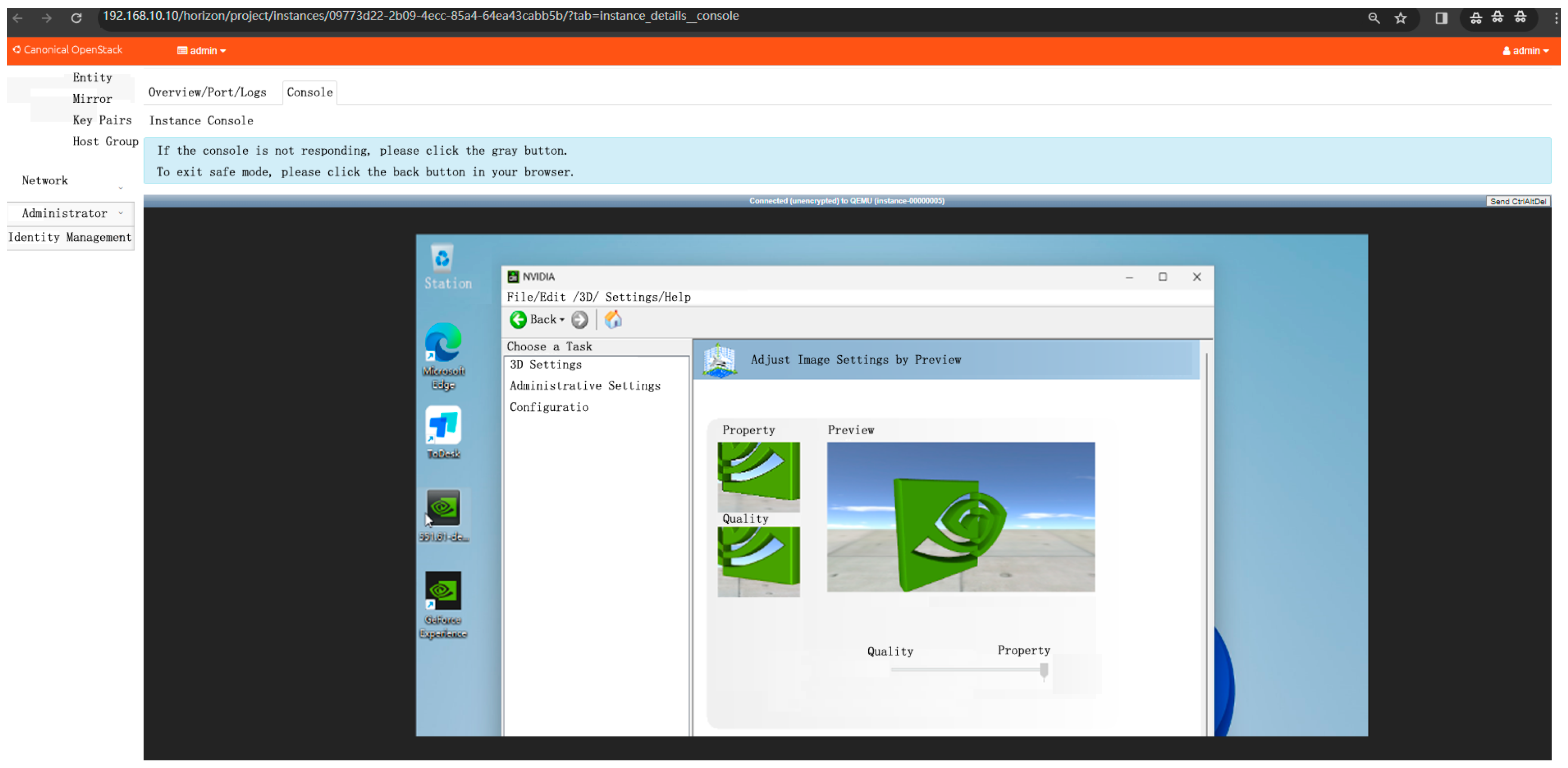Select 3D Settings in task tree
Image resolution: width=1568 pixels, height=768 pixels.
pos(546,364)
